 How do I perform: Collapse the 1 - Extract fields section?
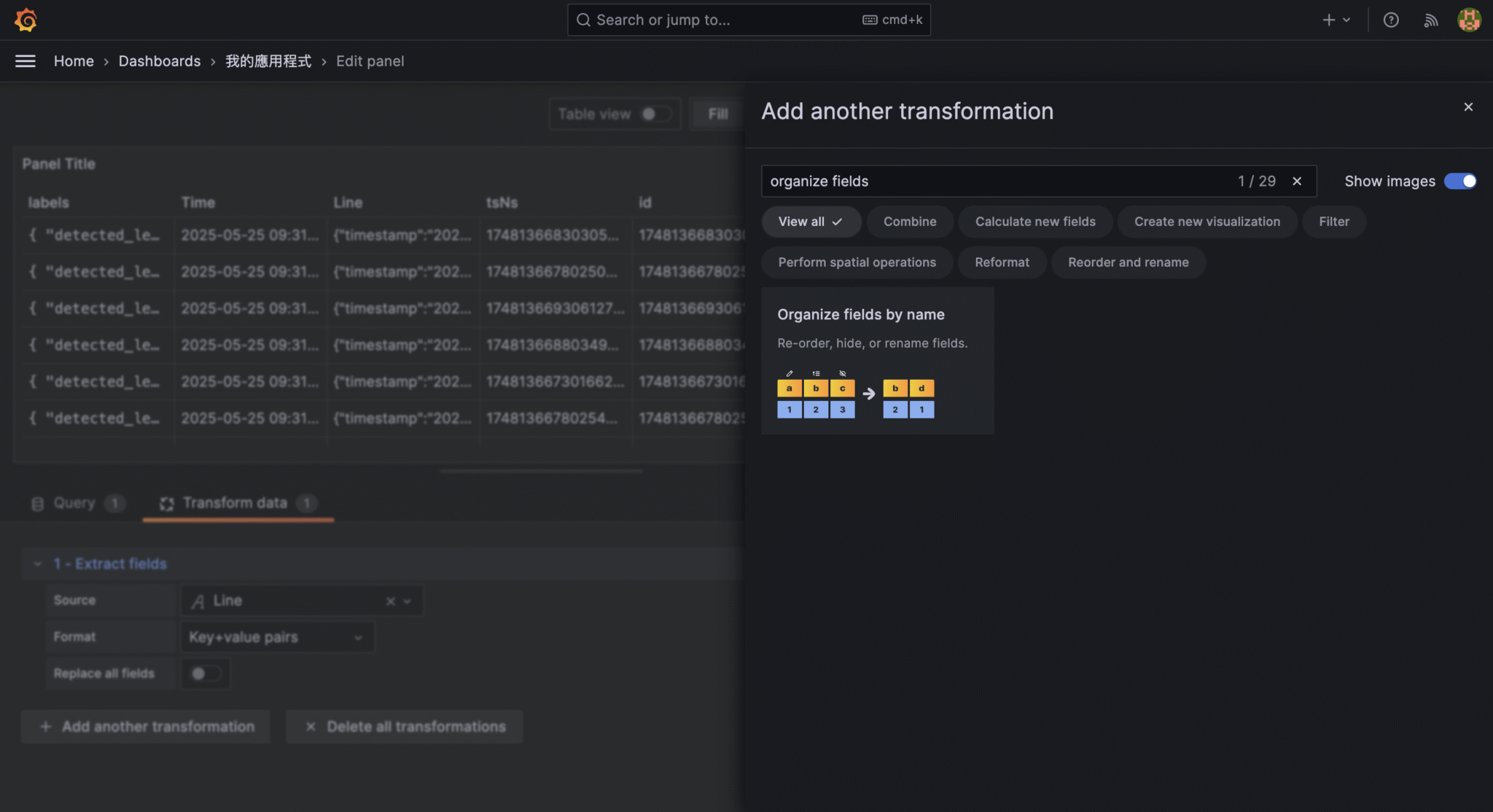(38, 563)
